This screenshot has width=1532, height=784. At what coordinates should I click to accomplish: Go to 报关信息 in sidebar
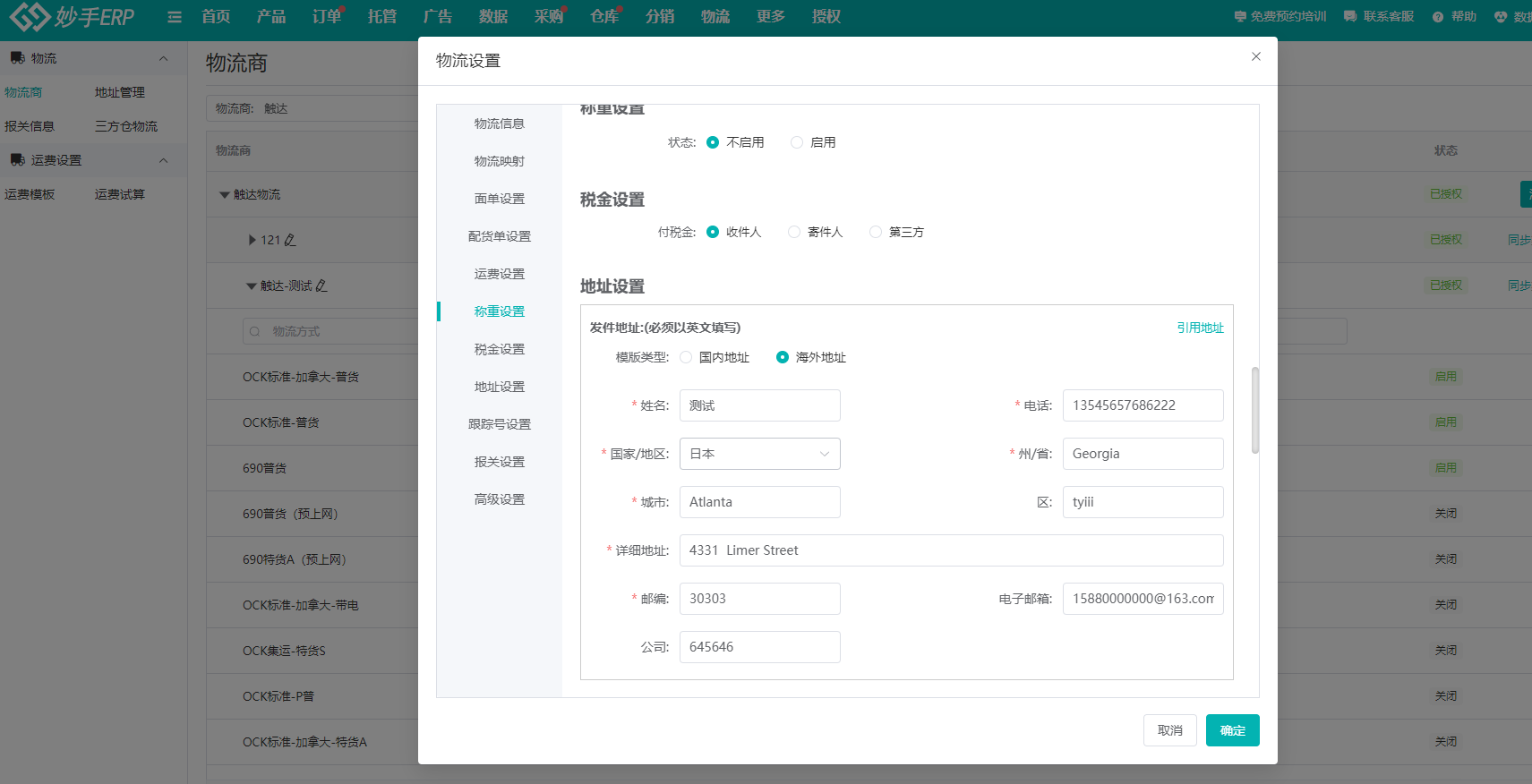coord(30,126)
